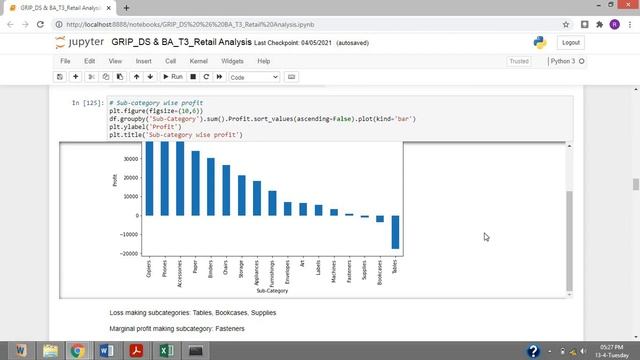
Task: Open the Edit menu
Action: [89, 61]
